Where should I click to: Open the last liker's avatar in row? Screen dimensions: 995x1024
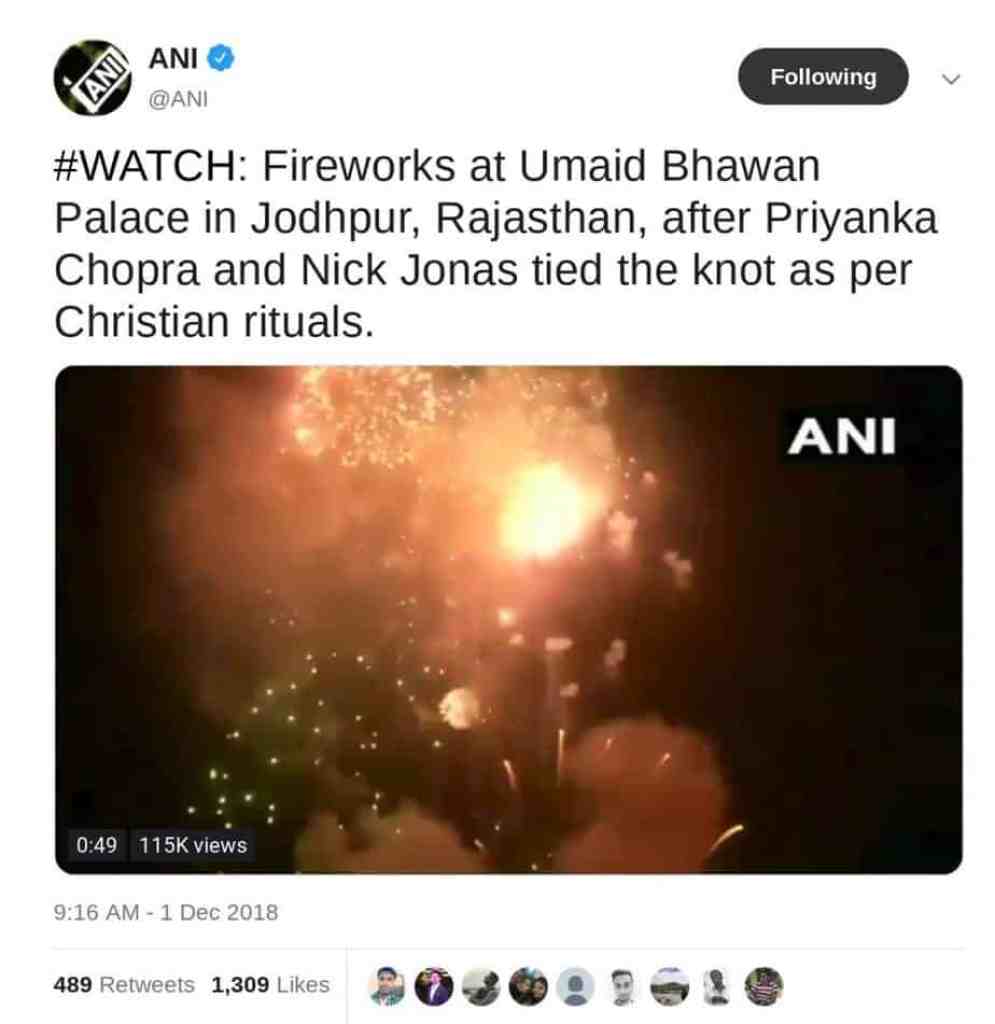point(764,985)
